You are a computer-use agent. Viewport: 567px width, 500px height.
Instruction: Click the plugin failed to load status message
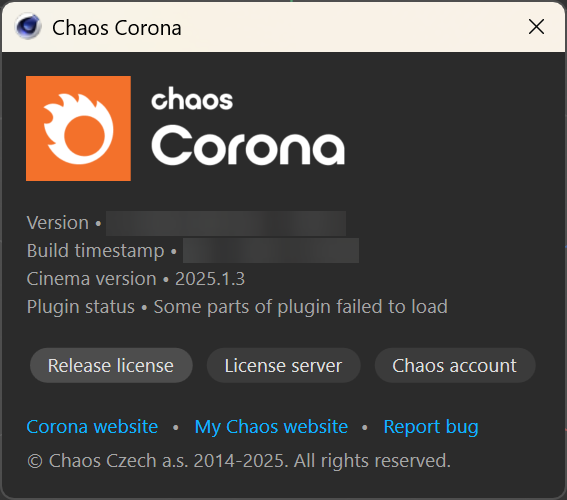pos(300,307)
